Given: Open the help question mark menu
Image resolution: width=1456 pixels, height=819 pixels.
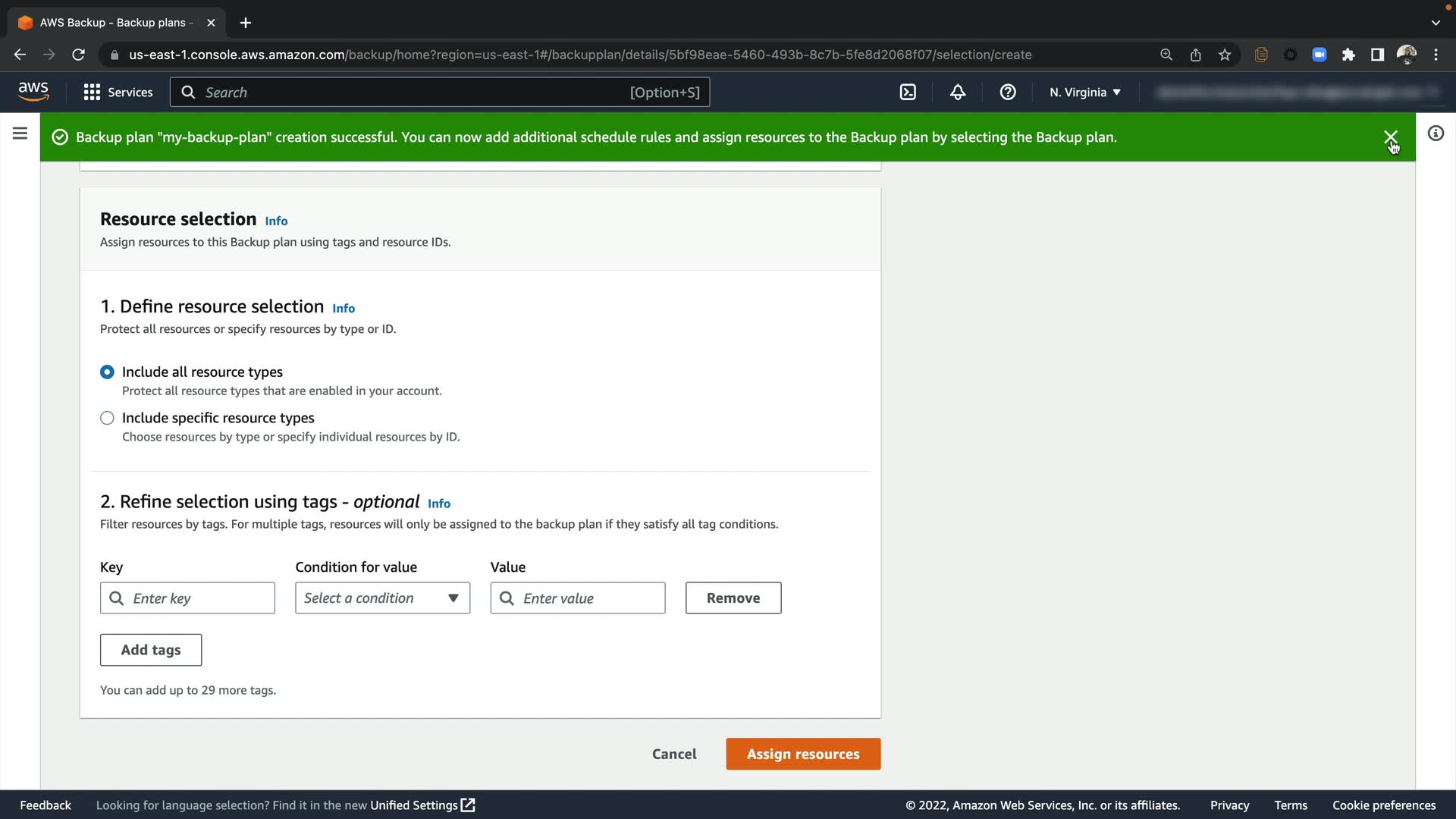Looking at the screenshot, I should click(1007, 93).
